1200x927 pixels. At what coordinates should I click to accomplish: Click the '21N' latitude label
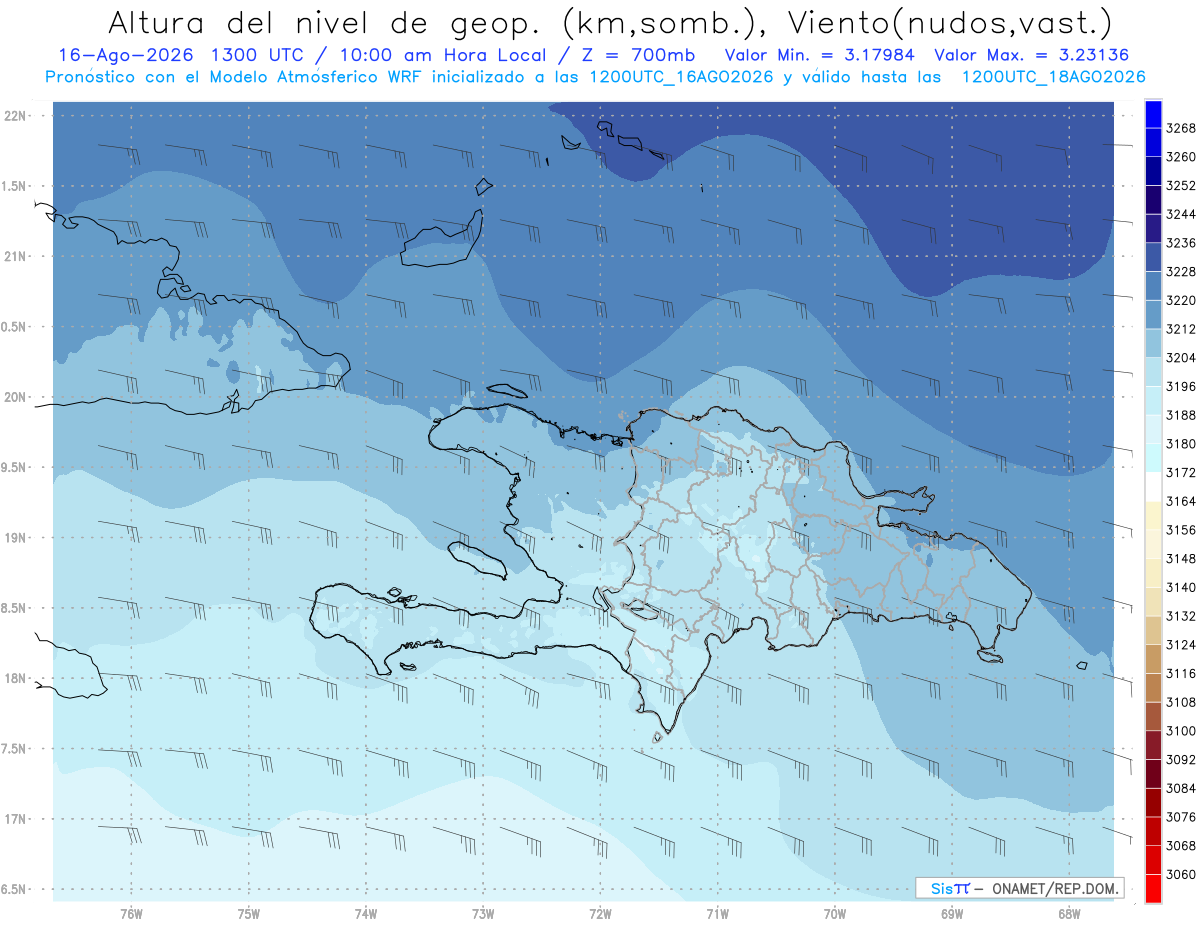coord(17,257)
